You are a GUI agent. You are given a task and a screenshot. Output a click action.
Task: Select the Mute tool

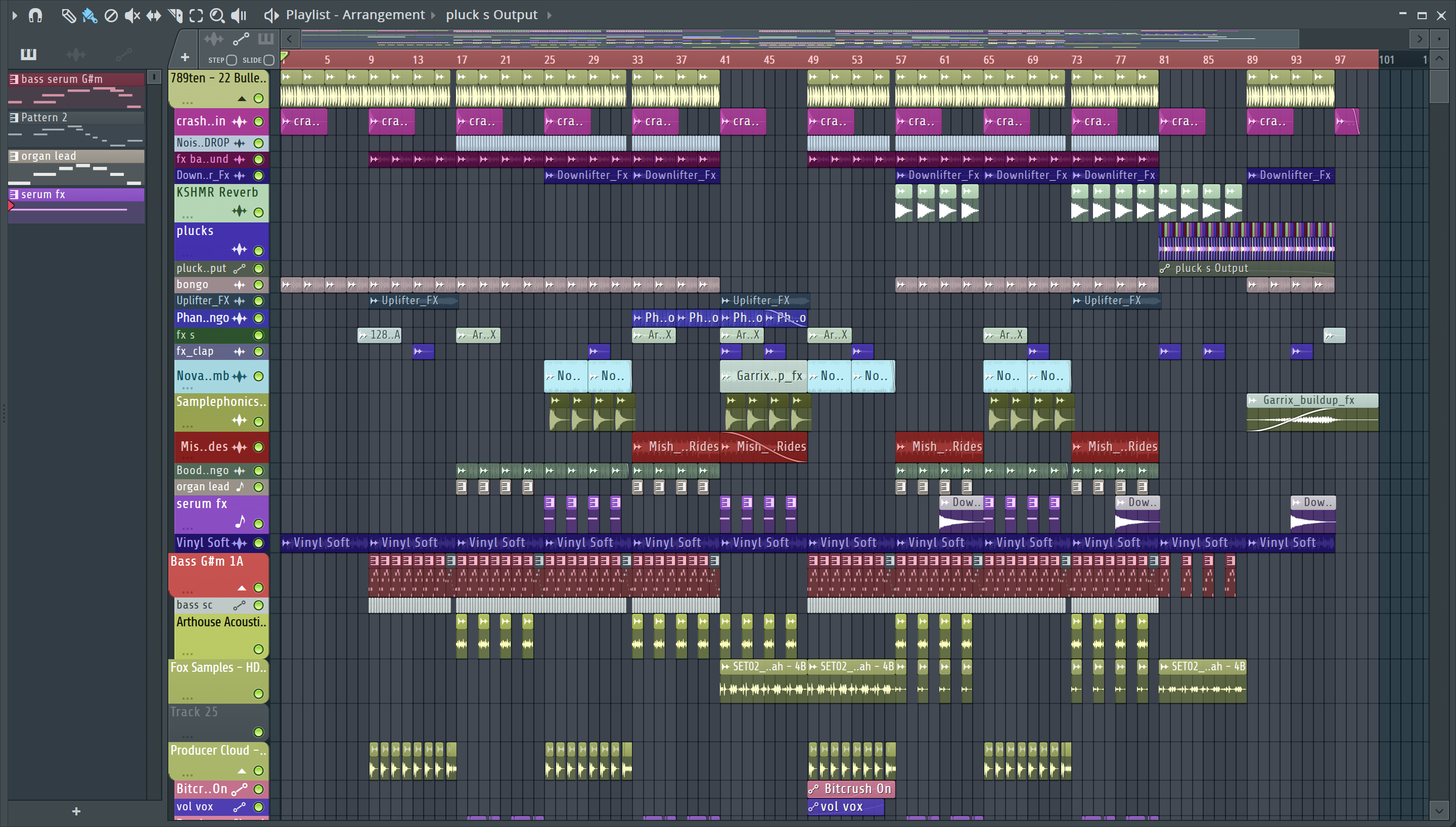(132, 15)
